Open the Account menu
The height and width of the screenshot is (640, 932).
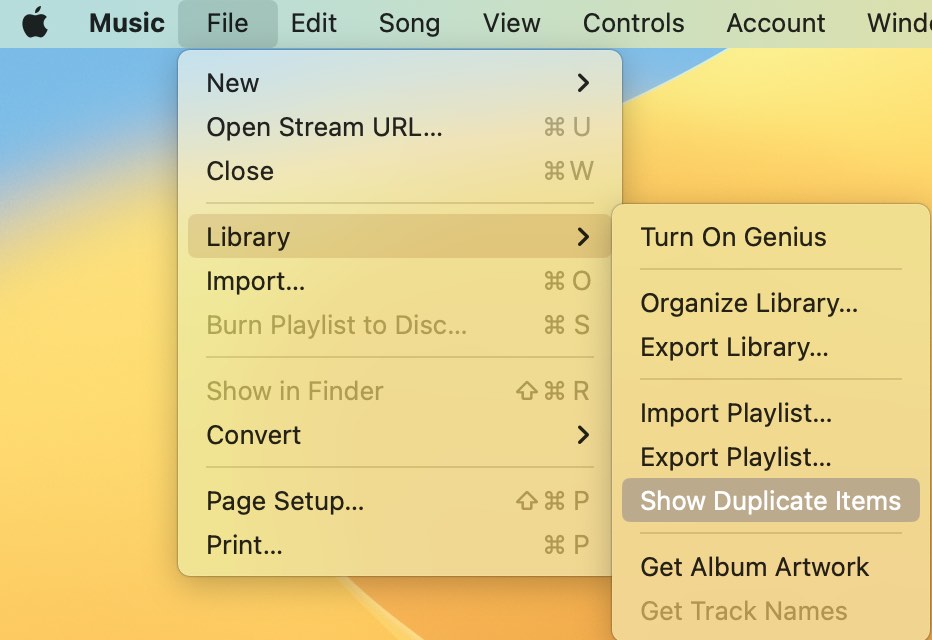pyautogui.click(x=775, y=23)
